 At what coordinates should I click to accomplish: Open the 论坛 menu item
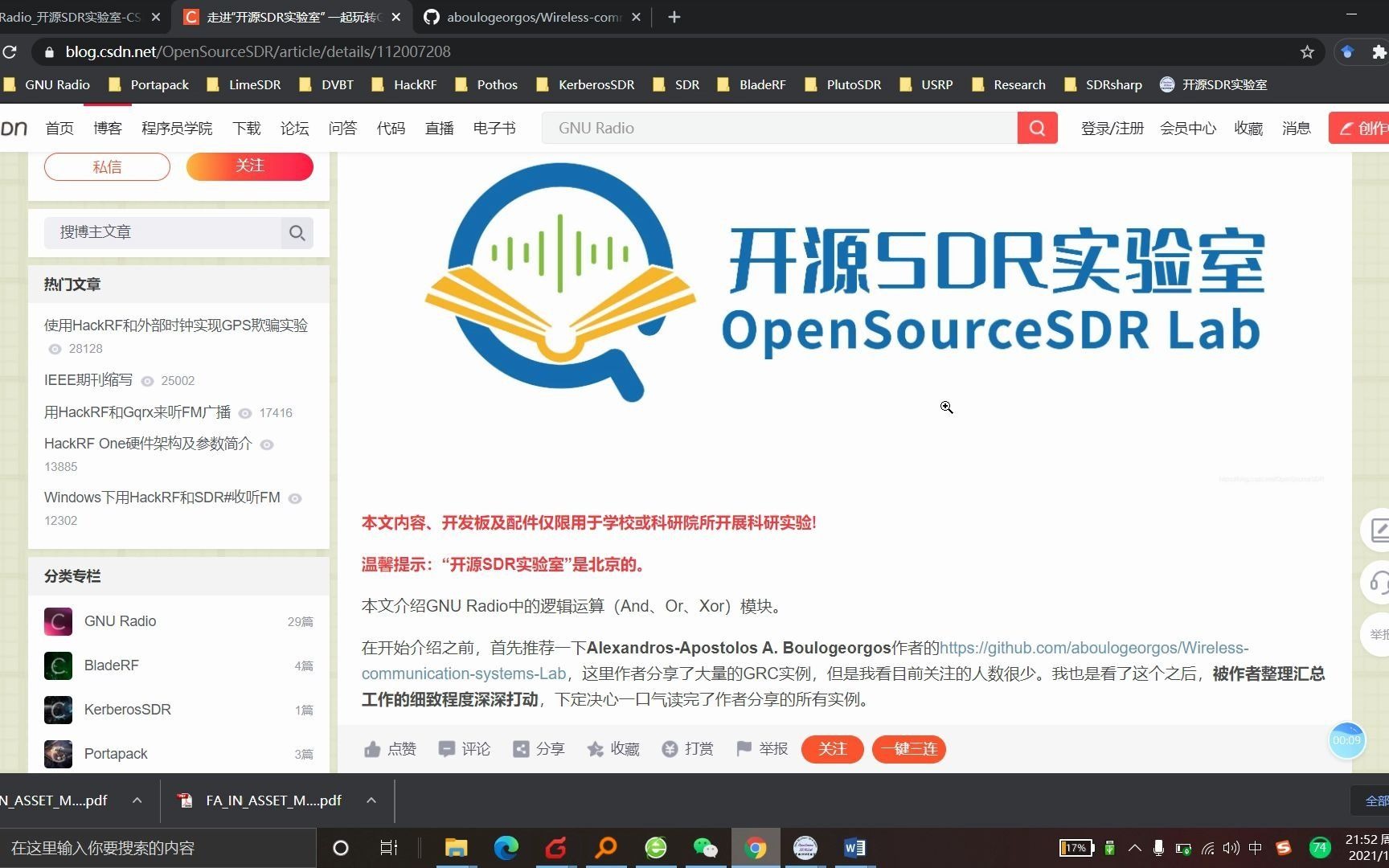pos(295,128)
